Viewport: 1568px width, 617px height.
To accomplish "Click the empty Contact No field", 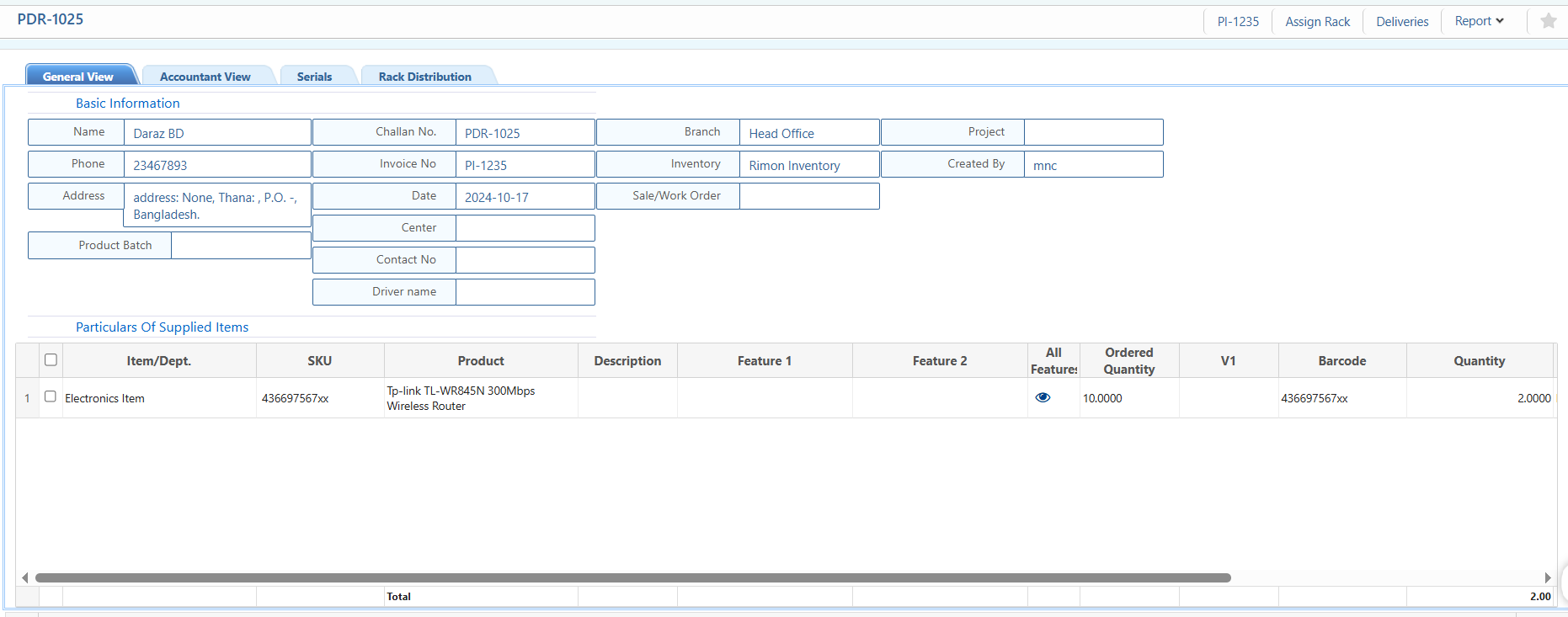I will point(525,260).
